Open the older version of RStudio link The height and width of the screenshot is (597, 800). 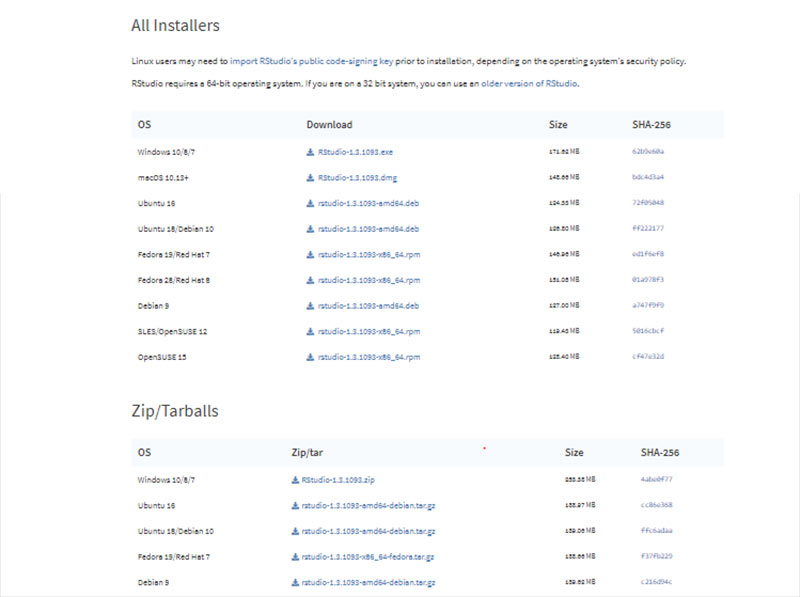coord(530,83)
